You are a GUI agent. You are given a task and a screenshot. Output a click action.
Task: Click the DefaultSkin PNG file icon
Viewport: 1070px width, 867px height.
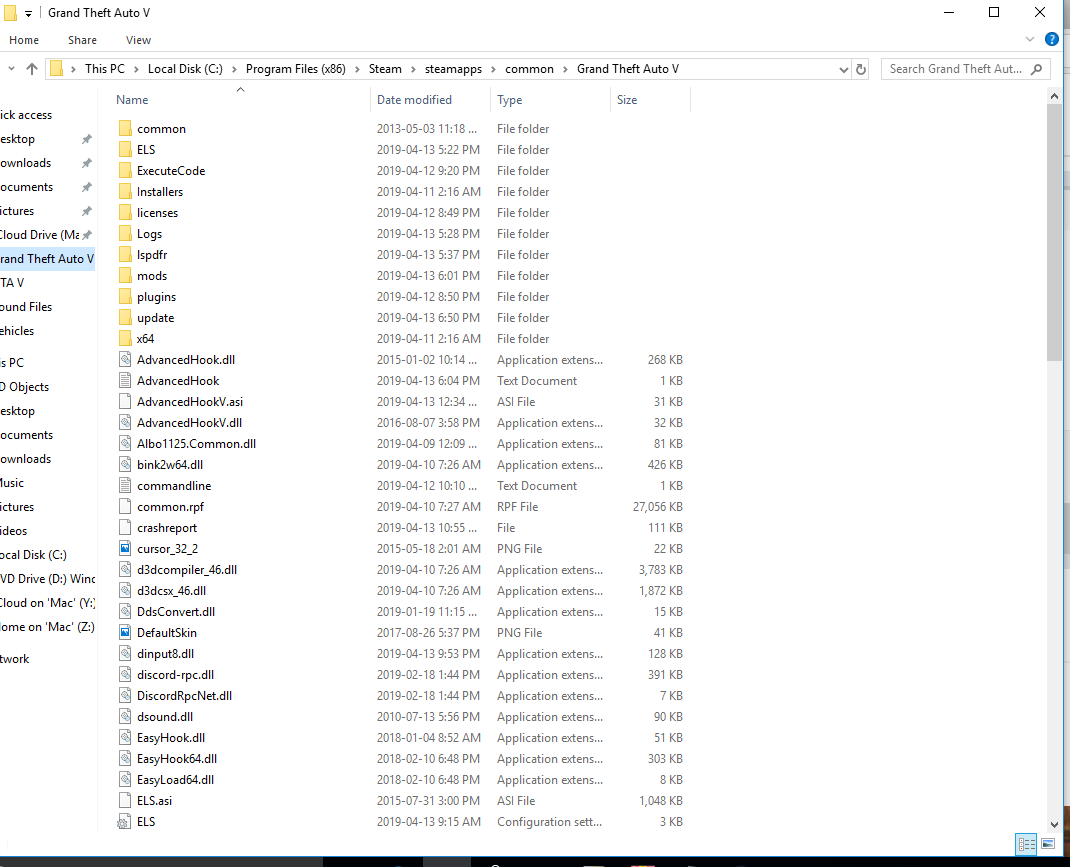(x=125, y=632)
